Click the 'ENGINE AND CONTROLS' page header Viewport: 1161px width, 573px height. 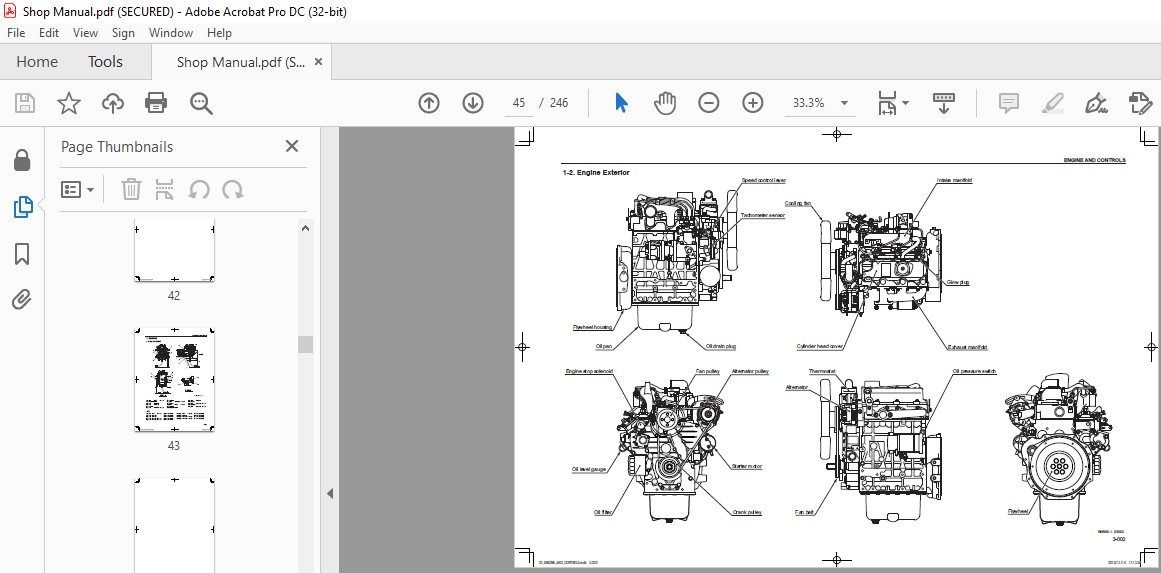1094,160
